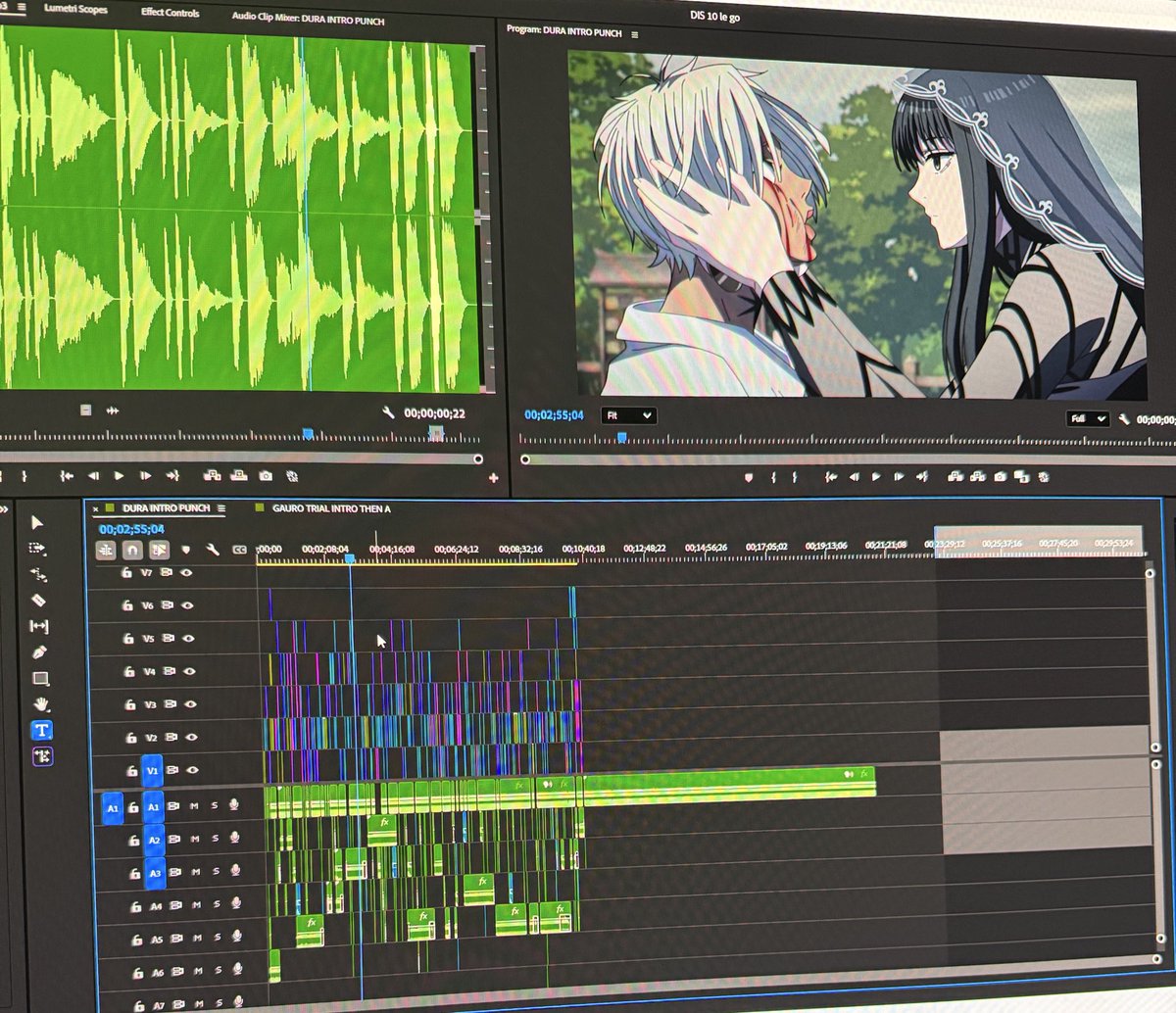Open the Fit zoom level dropdown
The width and height of the screenshot is (1176, 1013).
pyautogui.click(x=628, y=415)
